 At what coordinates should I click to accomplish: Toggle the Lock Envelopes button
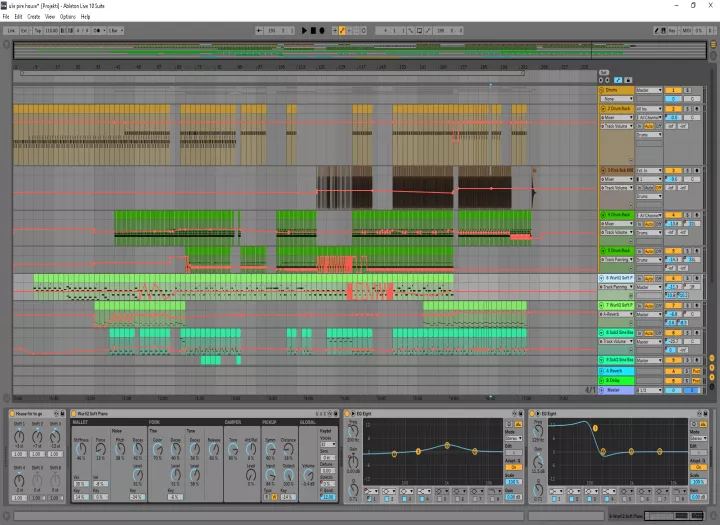point(628,80)
